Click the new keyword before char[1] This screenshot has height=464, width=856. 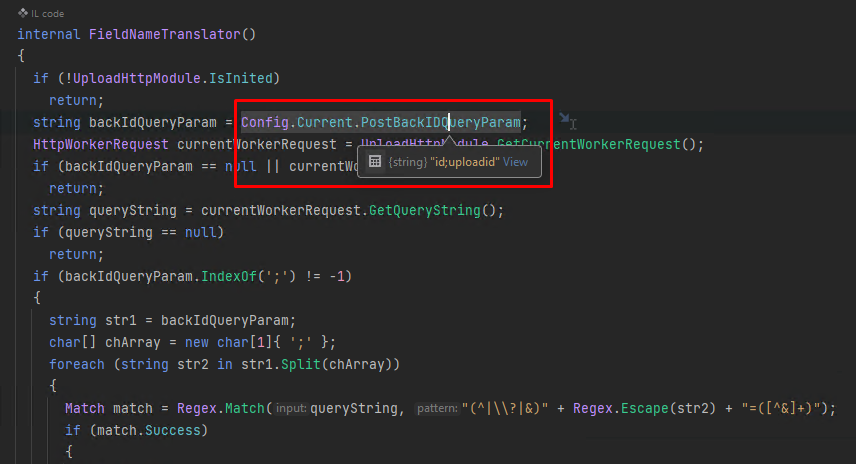coord(197,343)
